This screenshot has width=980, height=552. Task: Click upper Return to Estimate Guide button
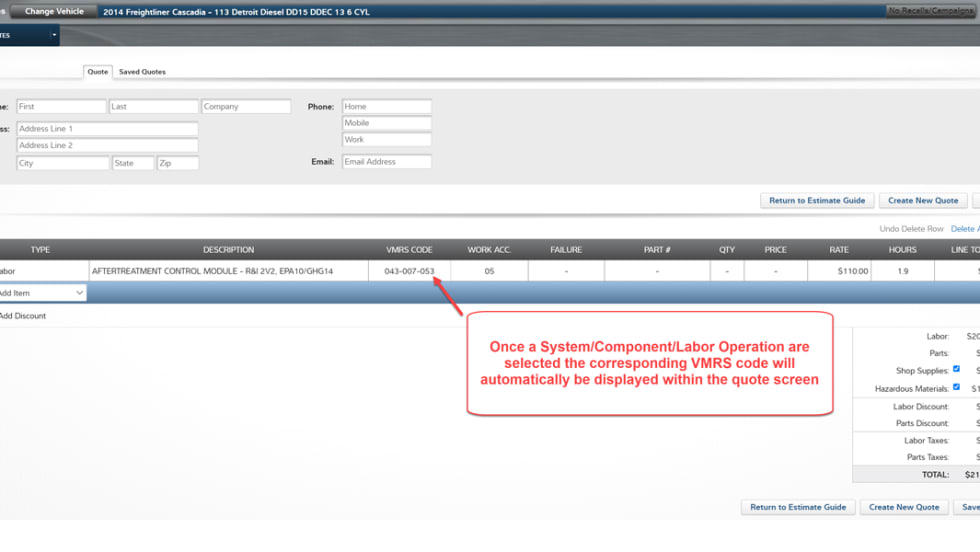pos(817,200)
